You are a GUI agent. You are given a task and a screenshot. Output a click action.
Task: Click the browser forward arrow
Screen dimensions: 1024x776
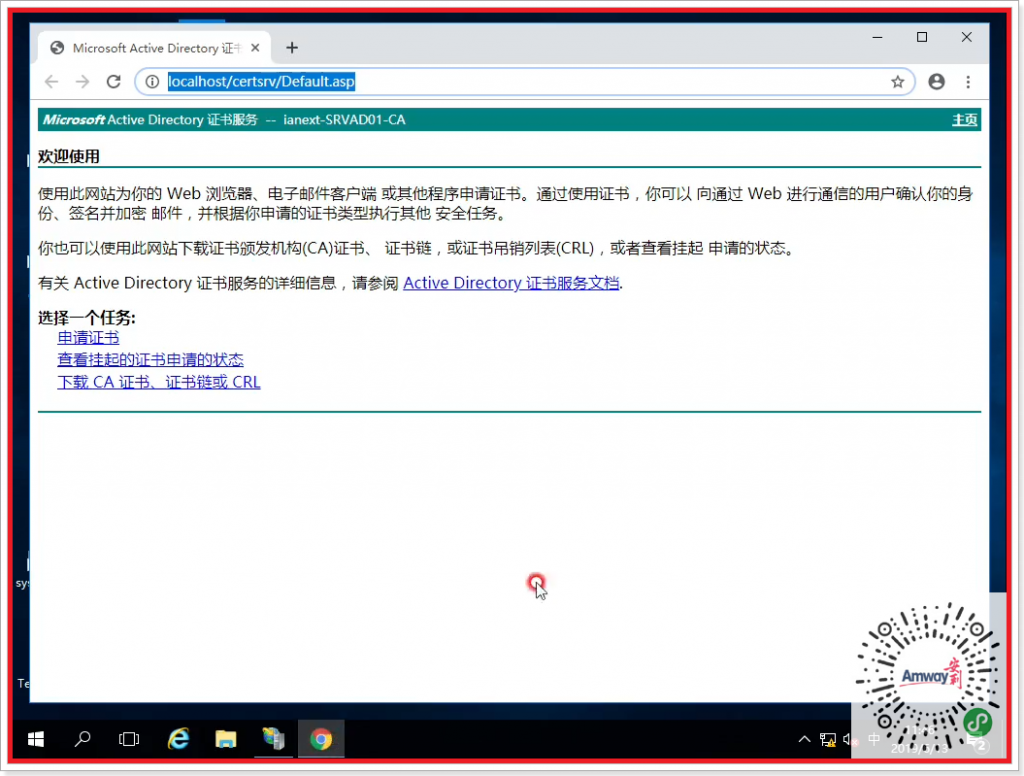(x=82, y=82)
